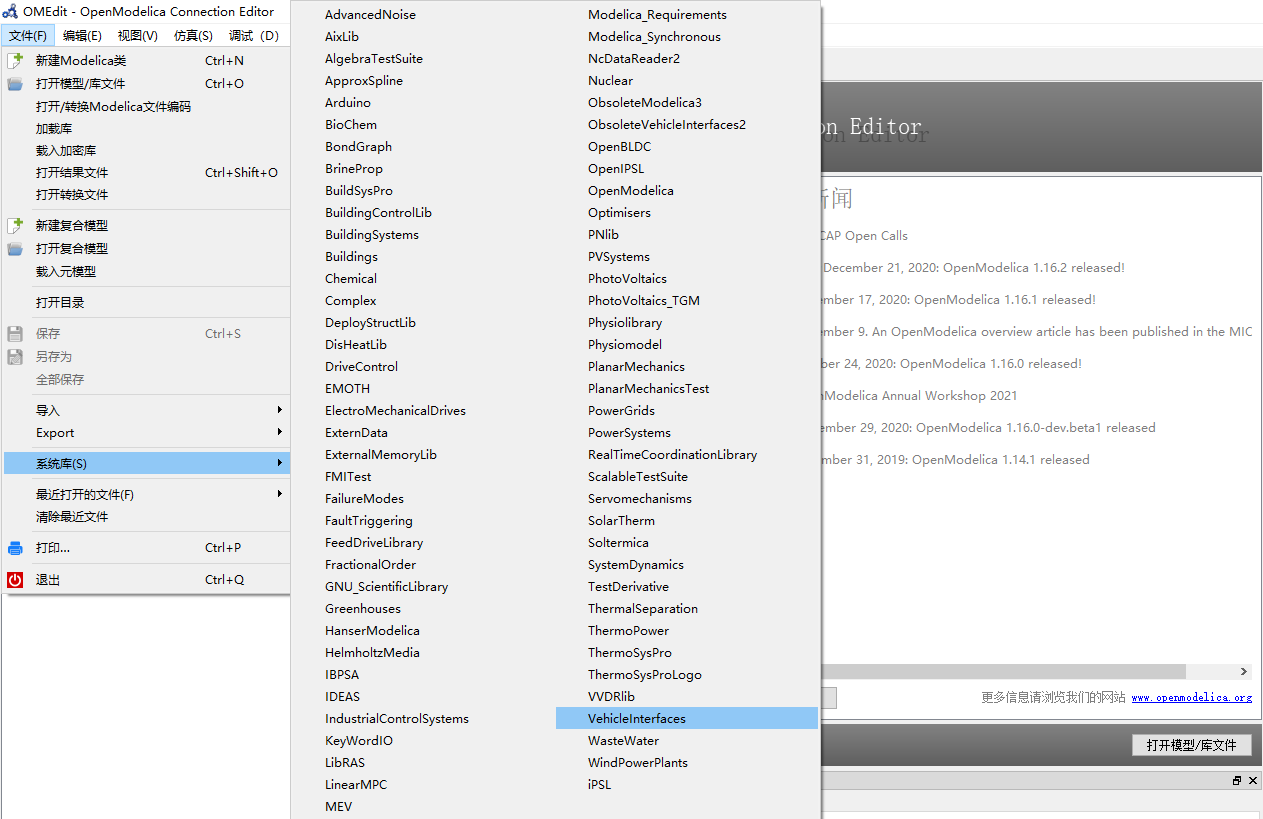The width and height of the screenshot is (1263, 819).
Task: Click the Open Composite Model icon
Action: point(14,247)
